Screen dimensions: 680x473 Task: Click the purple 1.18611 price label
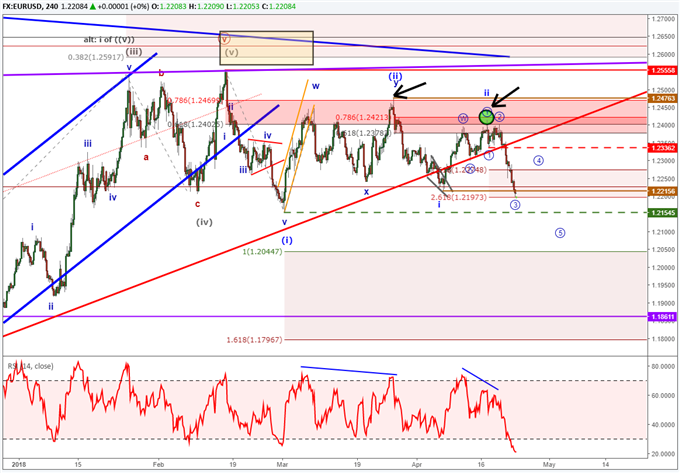662,317
